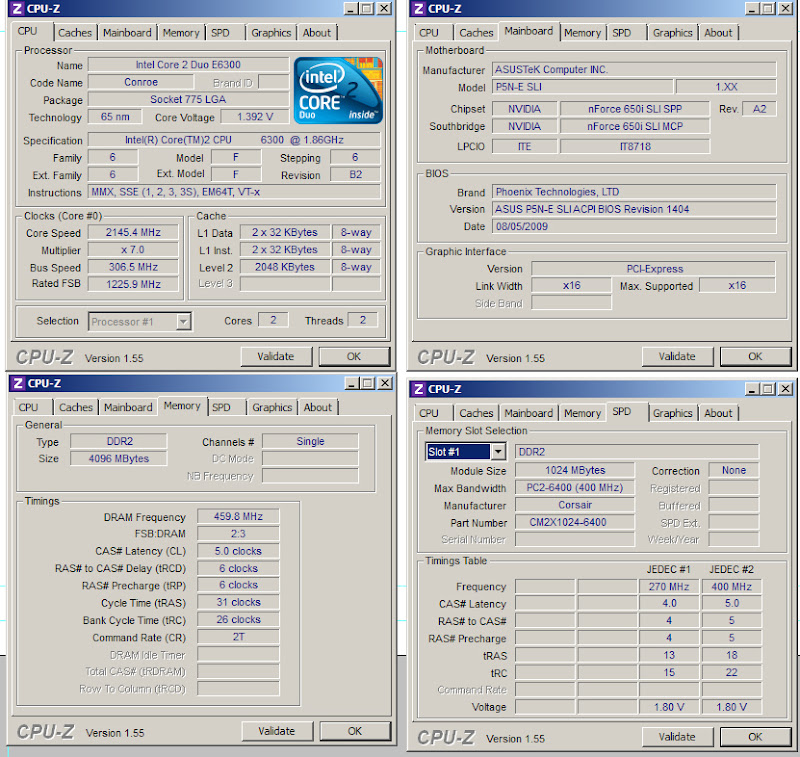Click the LPCIO value "IT8718"
The image size is (800, 757).
(x=635, y=146)
